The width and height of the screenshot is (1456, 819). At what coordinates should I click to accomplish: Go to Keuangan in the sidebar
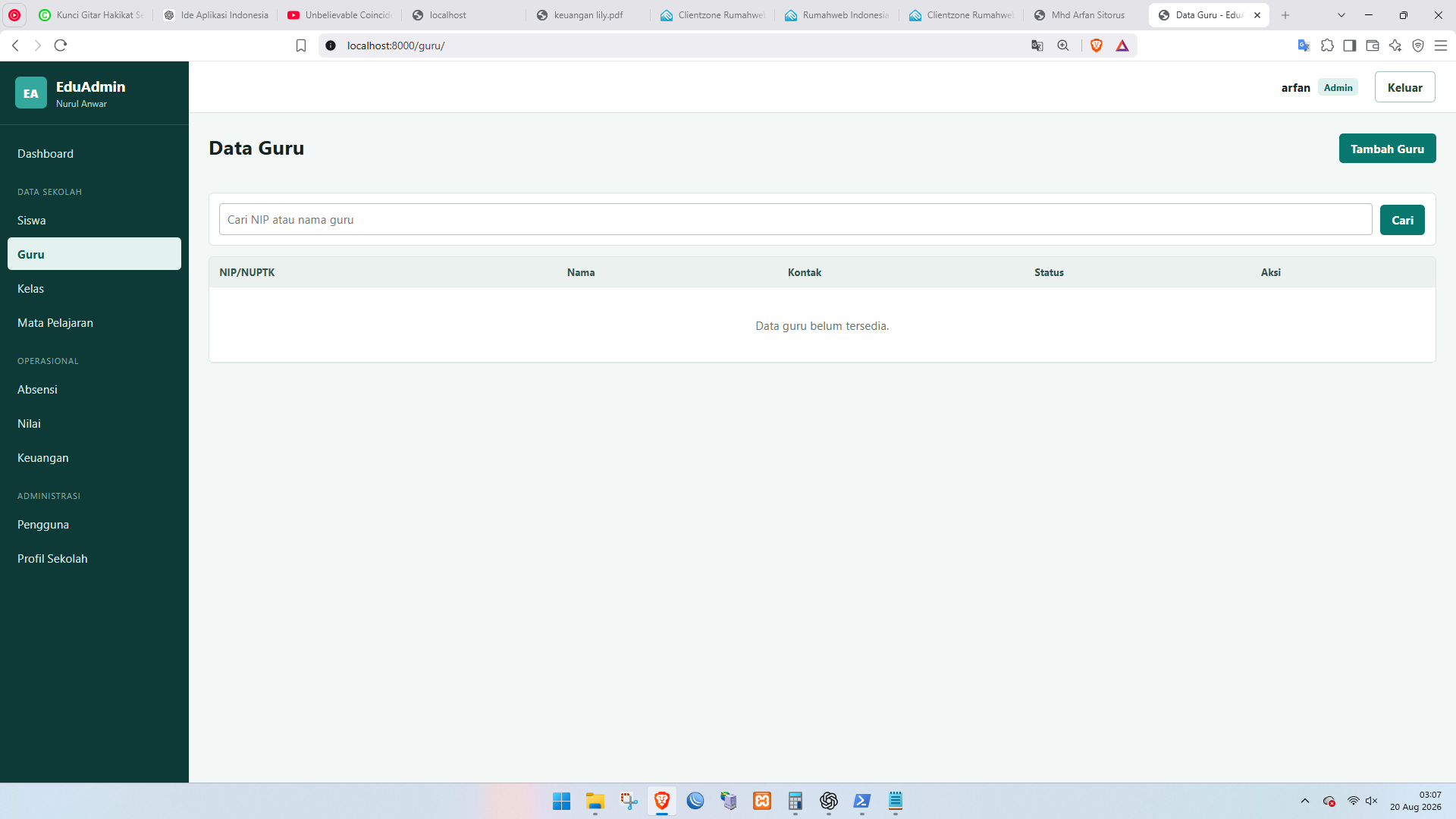pyautogui.click(x=94, y=458)
